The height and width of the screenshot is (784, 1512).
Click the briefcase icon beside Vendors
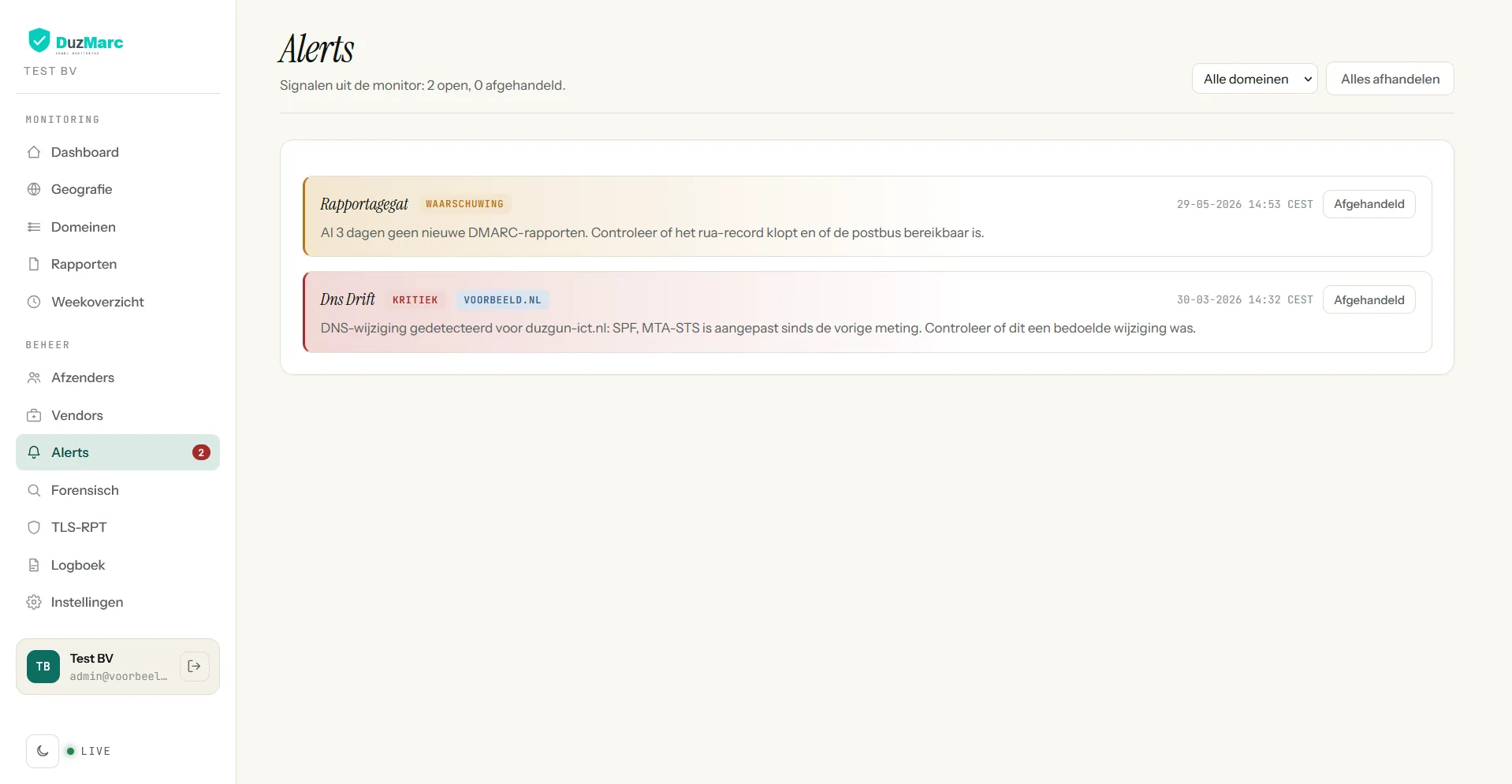[34, 415]
